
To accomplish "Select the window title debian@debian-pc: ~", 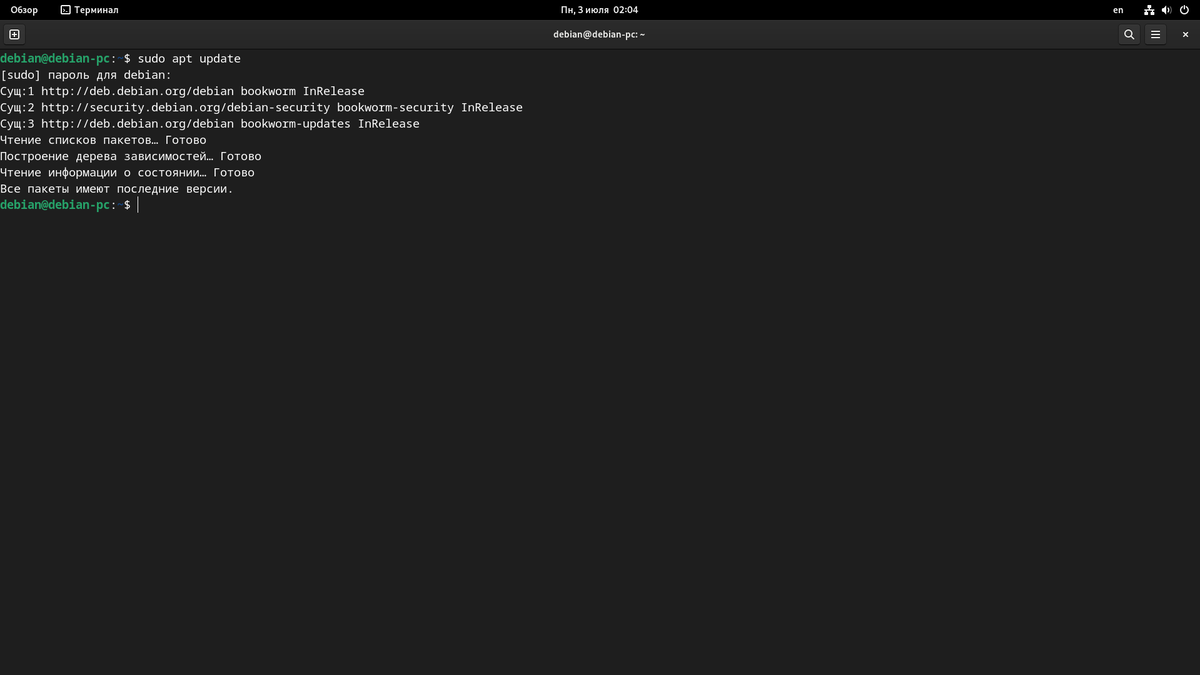I will point(599,34).
